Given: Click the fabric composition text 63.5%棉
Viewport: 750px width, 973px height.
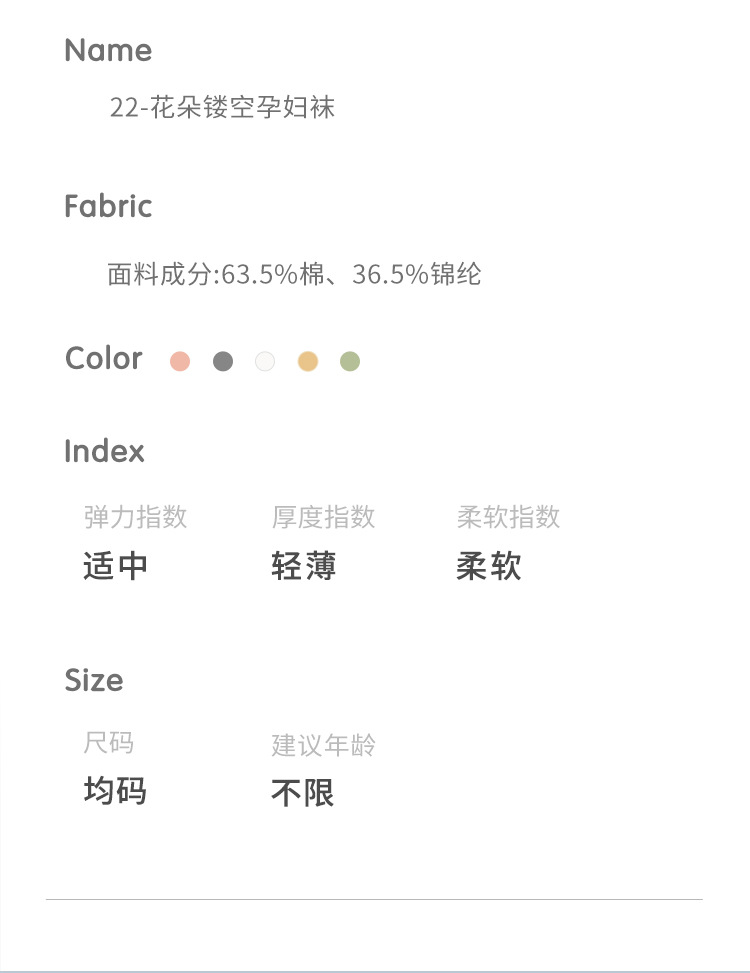Looking at the screenshot, I should point(275,274).
